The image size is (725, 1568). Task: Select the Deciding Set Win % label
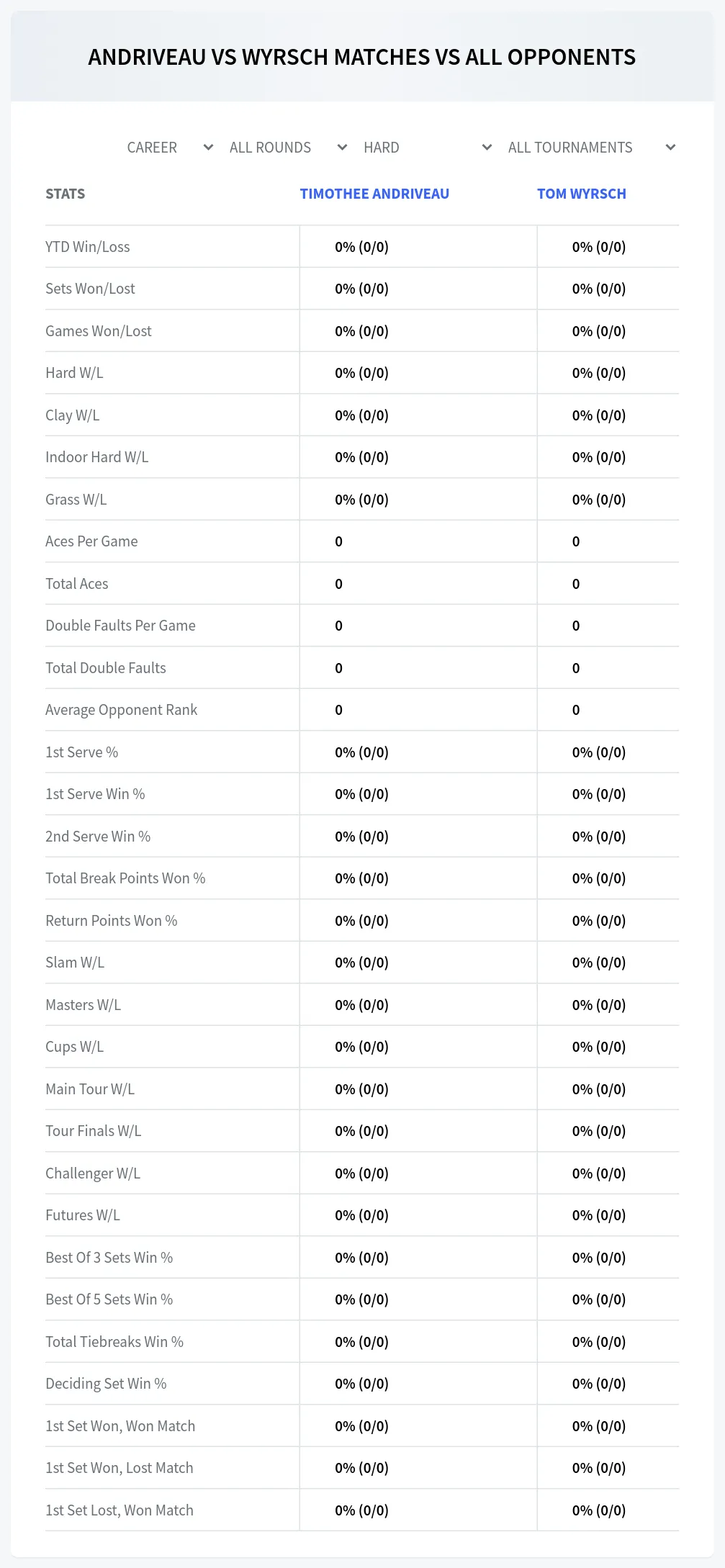tap(106, 1384)
